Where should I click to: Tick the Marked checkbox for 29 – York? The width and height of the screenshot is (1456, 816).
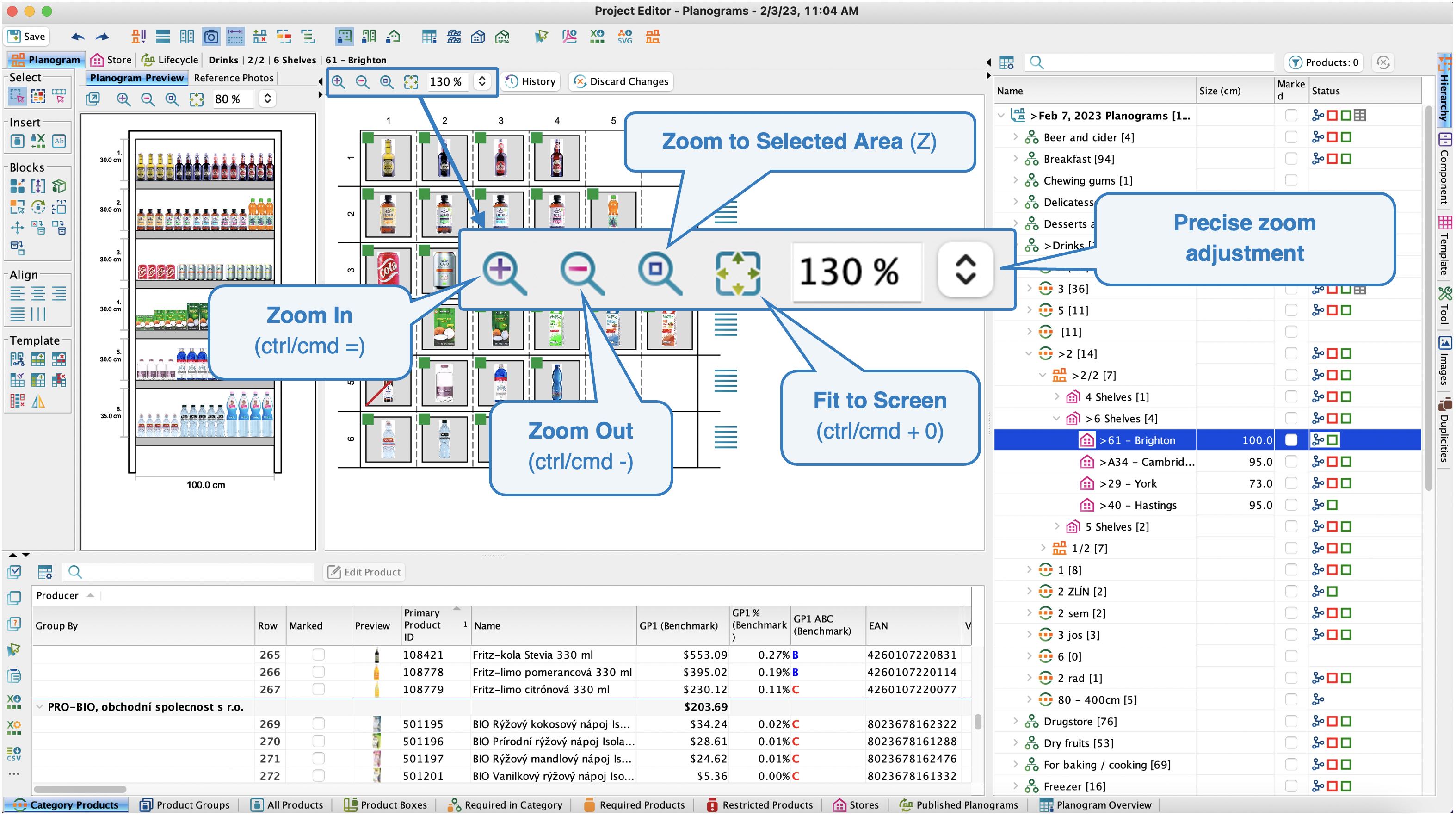(x=1291, y=483)
